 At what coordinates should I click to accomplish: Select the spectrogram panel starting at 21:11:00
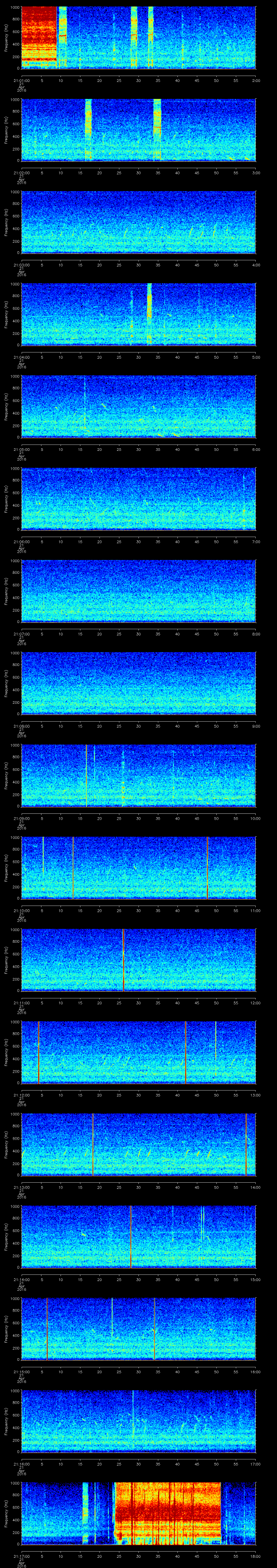(138, 960)
